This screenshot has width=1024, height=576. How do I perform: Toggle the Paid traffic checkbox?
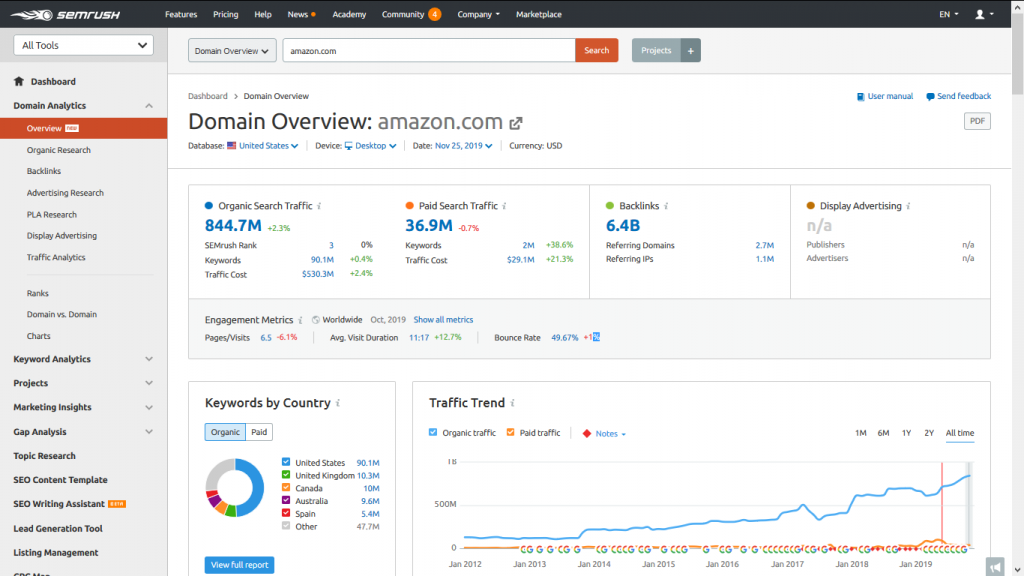(x=511, y=432)
